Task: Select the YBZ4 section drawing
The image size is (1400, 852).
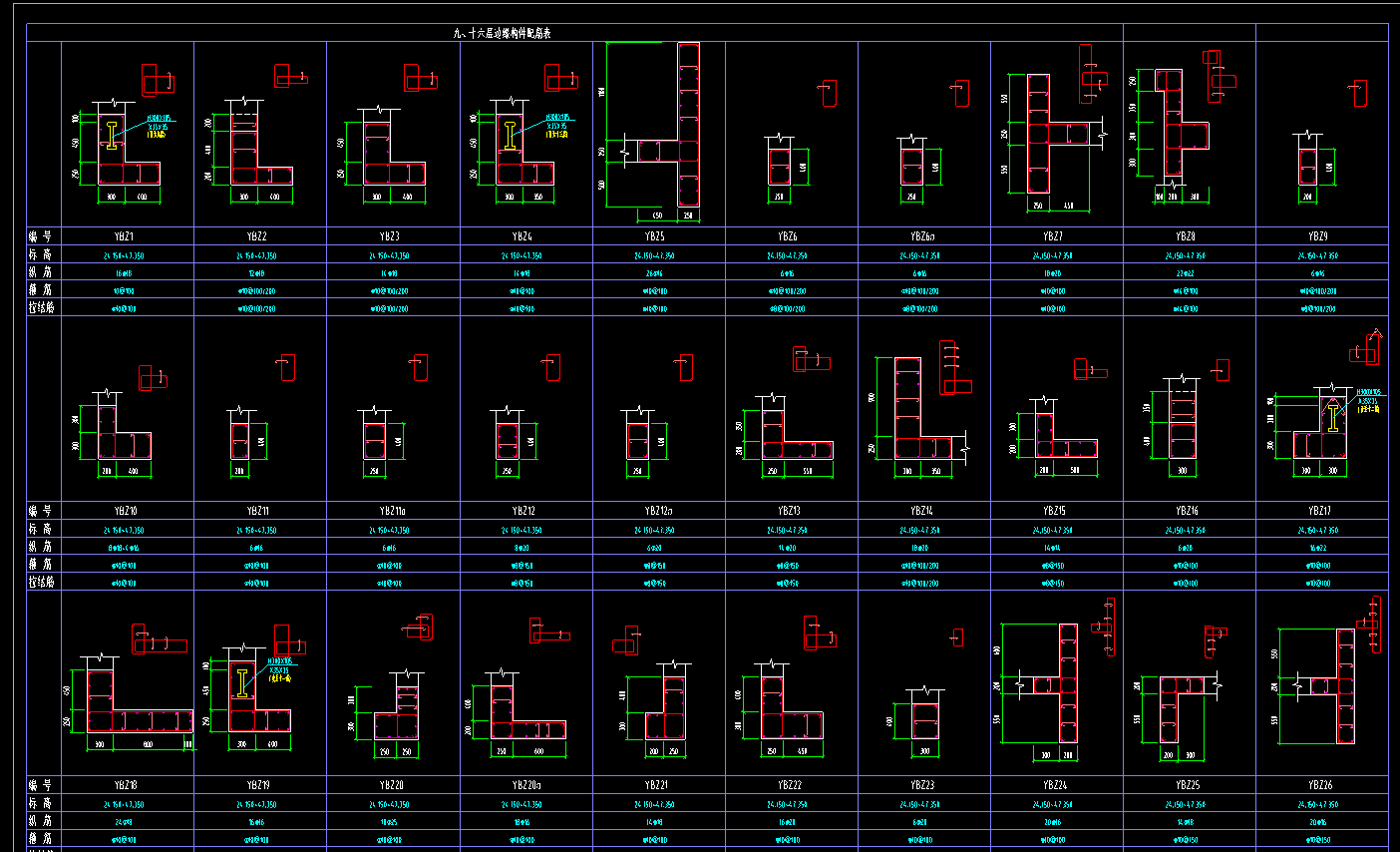Action: click(525, 149)
